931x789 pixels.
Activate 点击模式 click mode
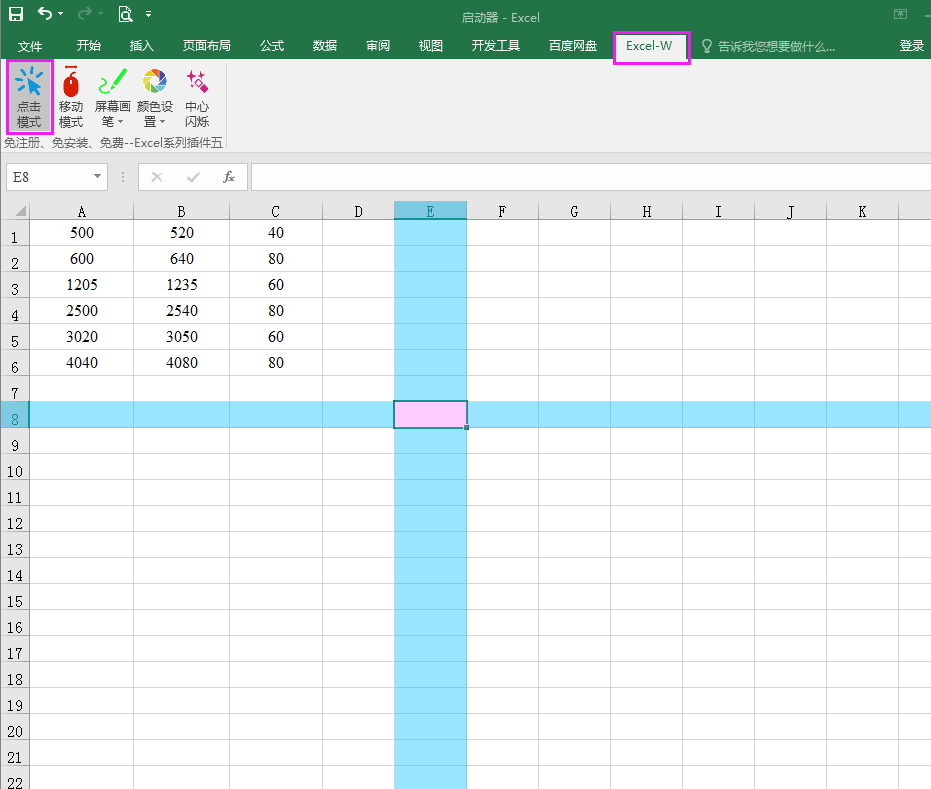click(29, 97)
